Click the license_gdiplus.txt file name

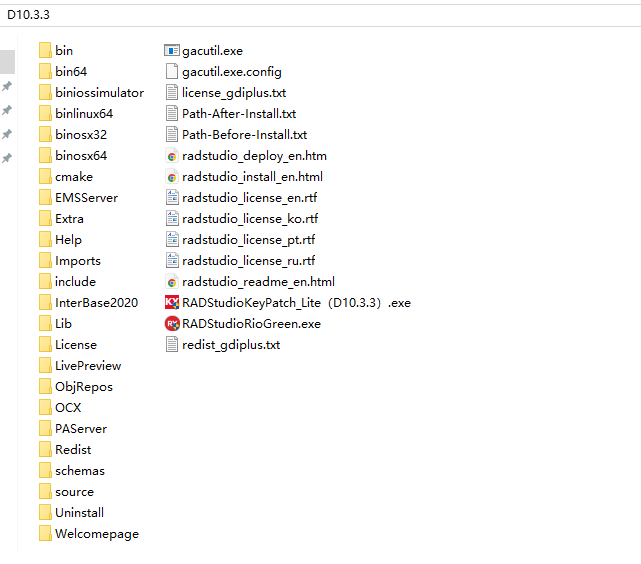click(234, 93)
